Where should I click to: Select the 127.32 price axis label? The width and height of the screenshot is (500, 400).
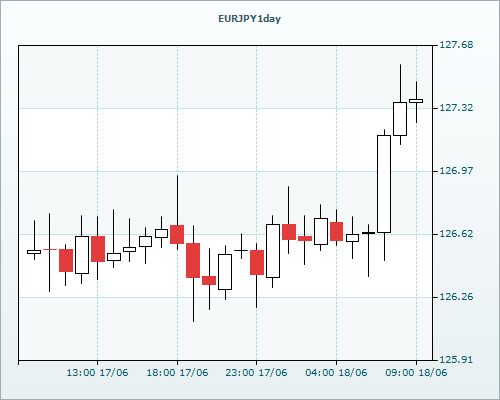click(x=456, y=108)
